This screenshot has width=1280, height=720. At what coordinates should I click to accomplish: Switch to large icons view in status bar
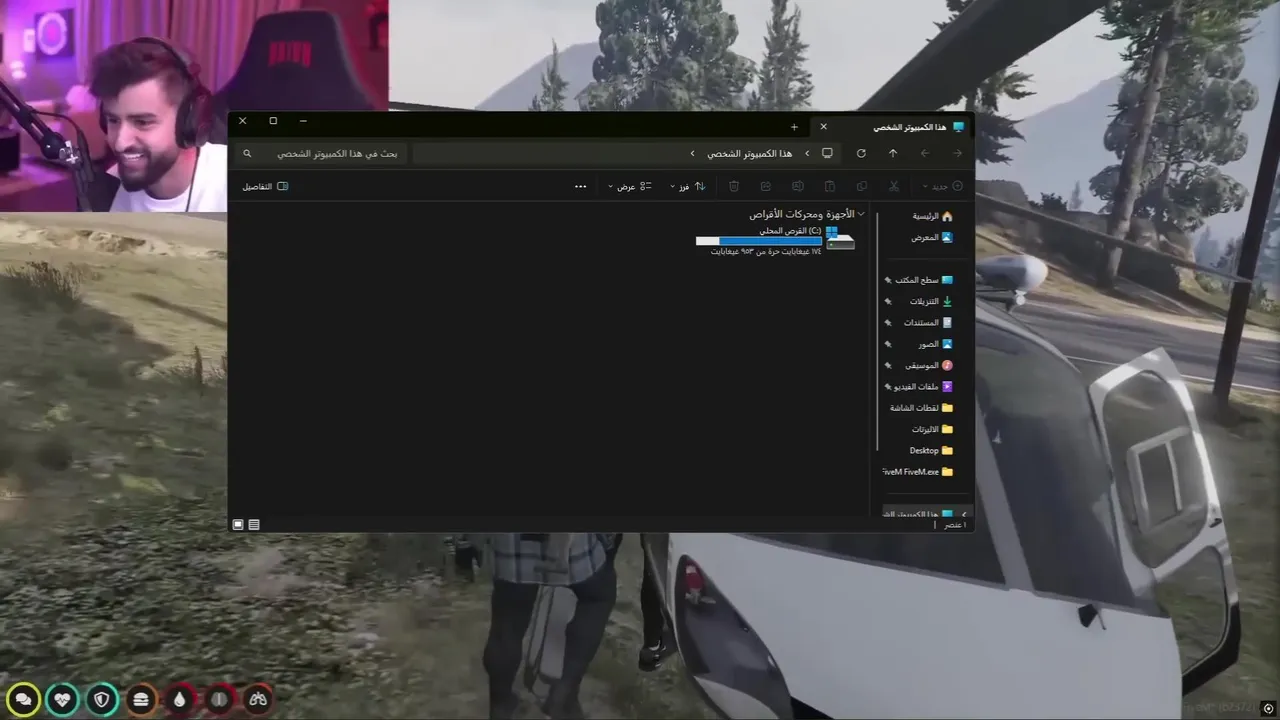click(x=238, y=524)
